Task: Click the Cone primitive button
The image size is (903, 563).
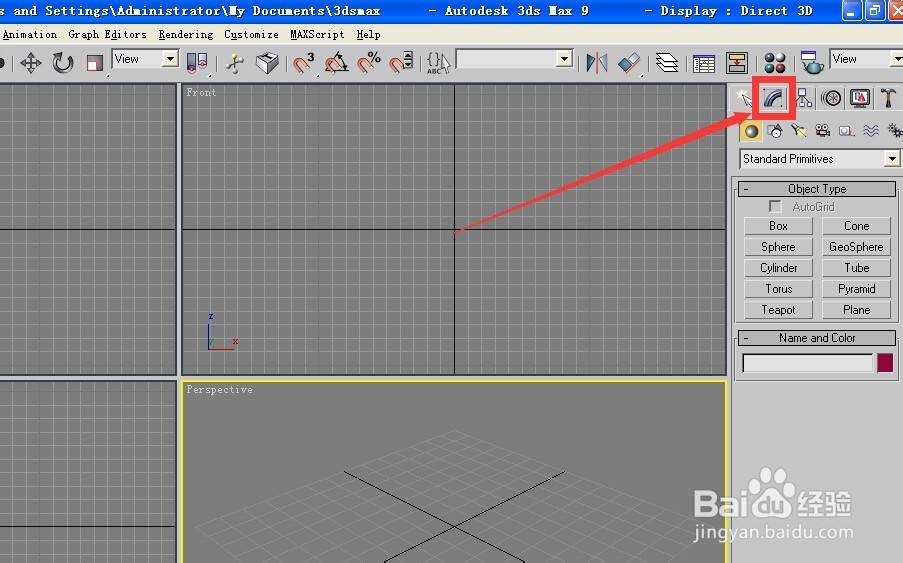Action: click(856, 226)
